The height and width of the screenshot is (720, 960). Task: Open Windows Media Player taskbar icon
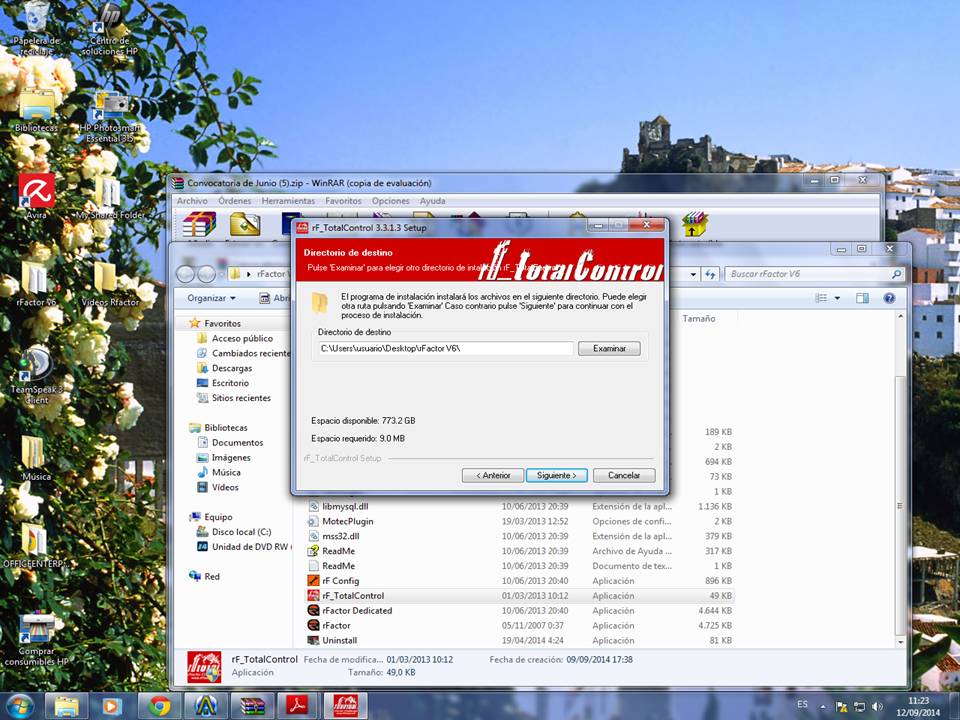pyautogui.click(x=112, y=706)
